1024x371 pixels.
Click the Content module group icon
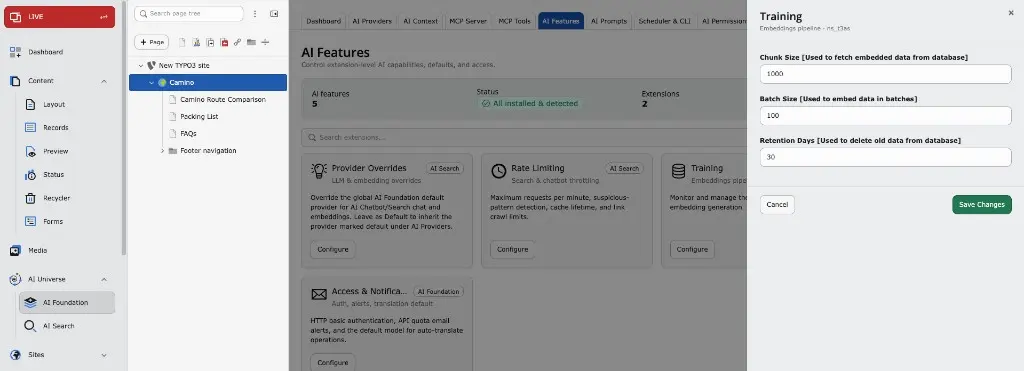[x=15, y=81]
